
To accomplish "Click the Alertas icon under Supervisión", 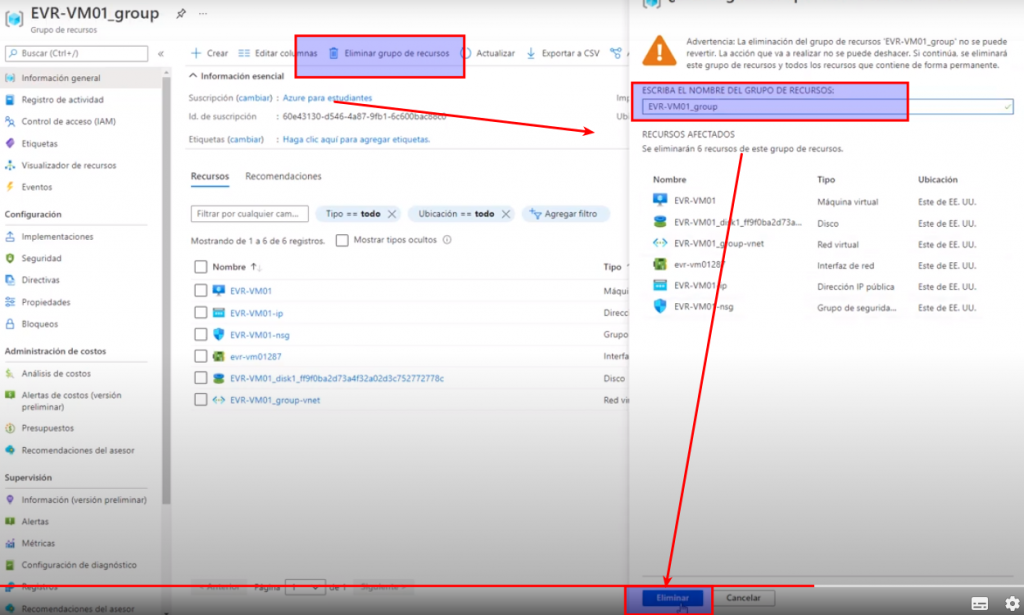I will [x=10, y=521].
